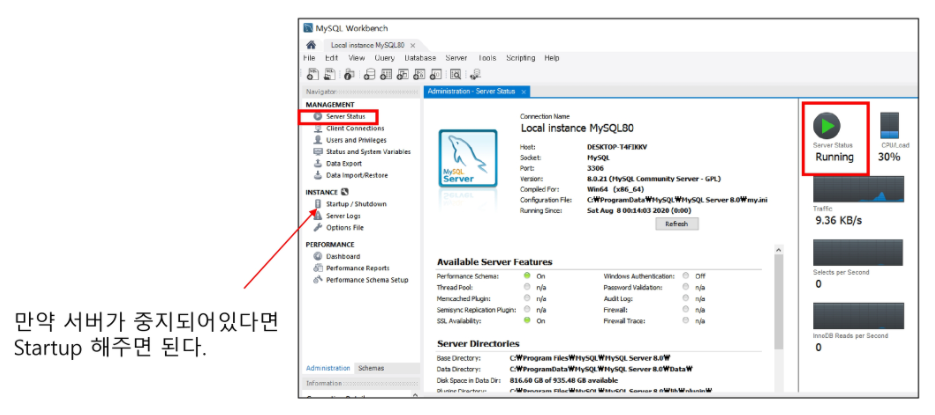Image resolution: width=935 pixels, height=415 pixels.
Task: Click the CPU/Load meter bar
Action: 890,126
